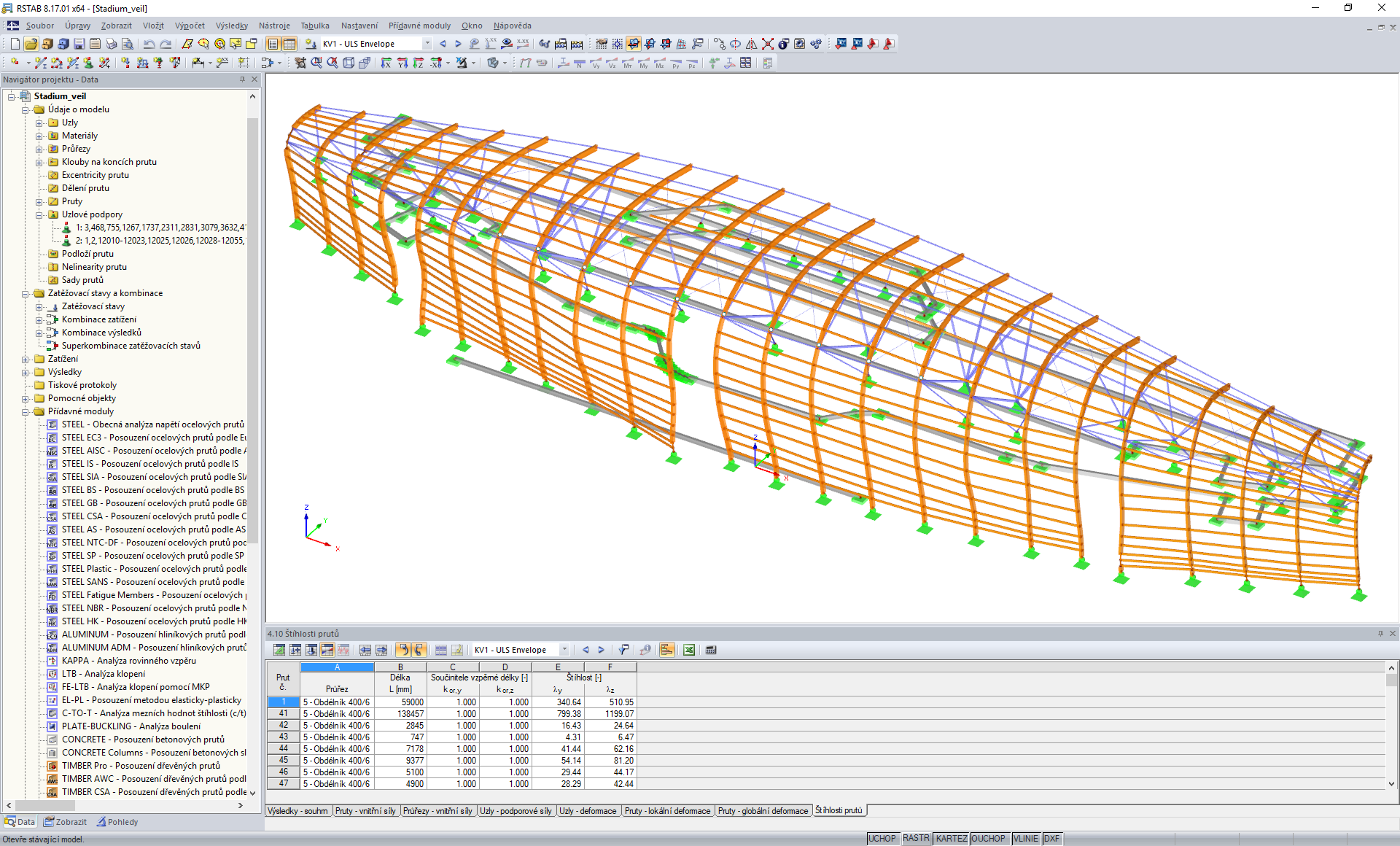Export table to Excel icon
1400x846 pixels.
pos(688,650)
